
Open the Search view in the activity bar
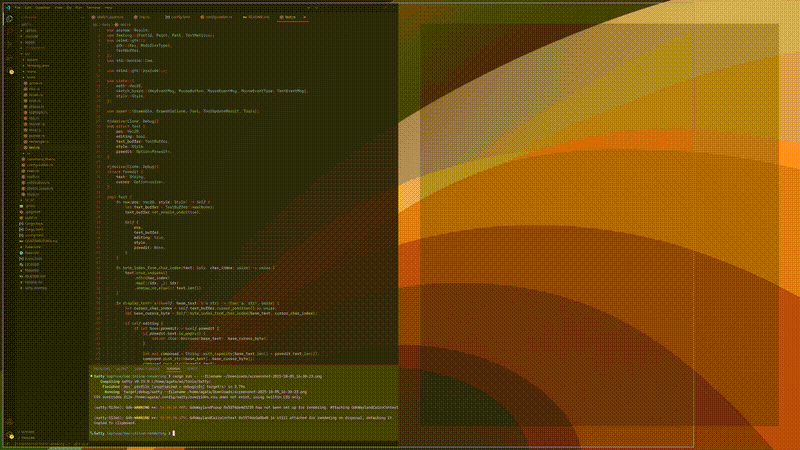(x=9, y=31)
